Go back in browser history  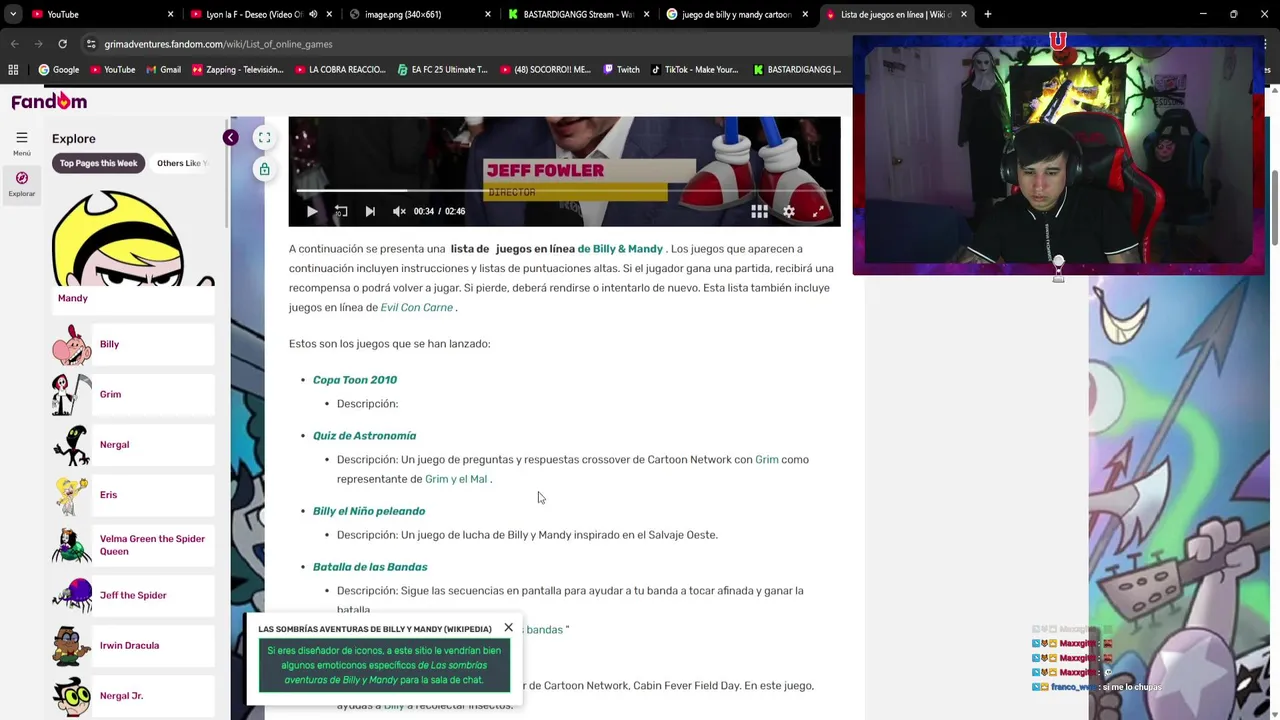click(x=14, y=44)
